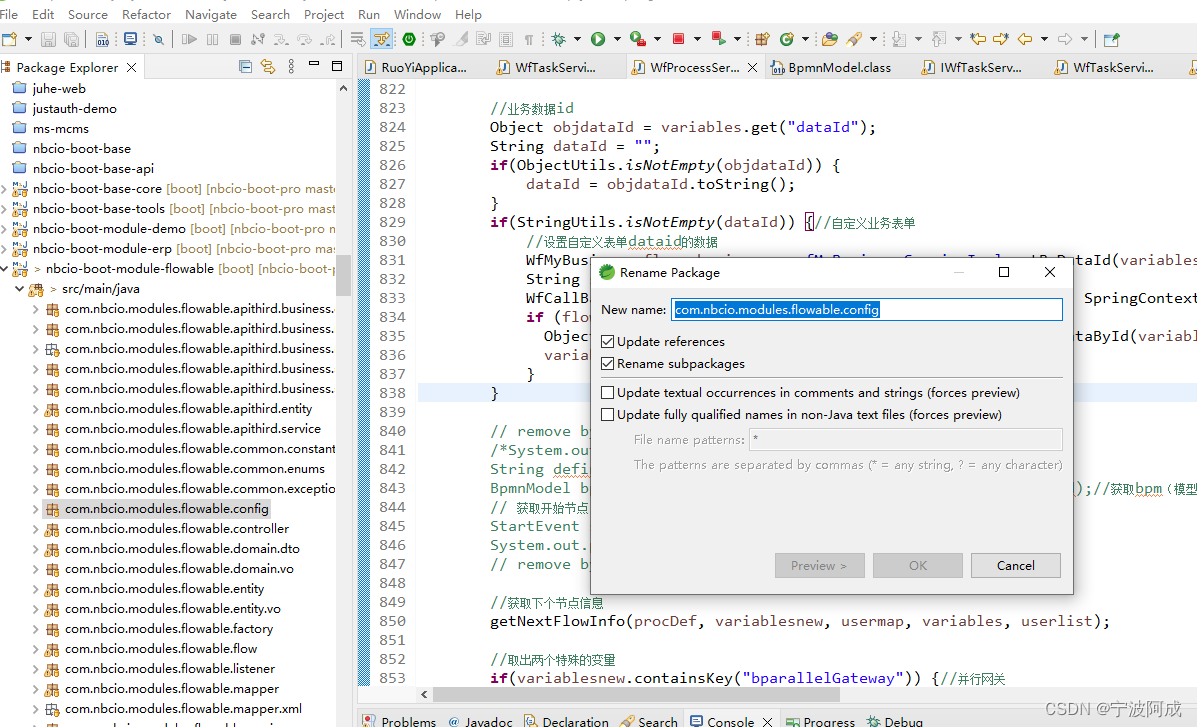This screenshot has height=727, width=1197.
Task: Open the Declaration bottom tab
Action: [x=566, y=721]
